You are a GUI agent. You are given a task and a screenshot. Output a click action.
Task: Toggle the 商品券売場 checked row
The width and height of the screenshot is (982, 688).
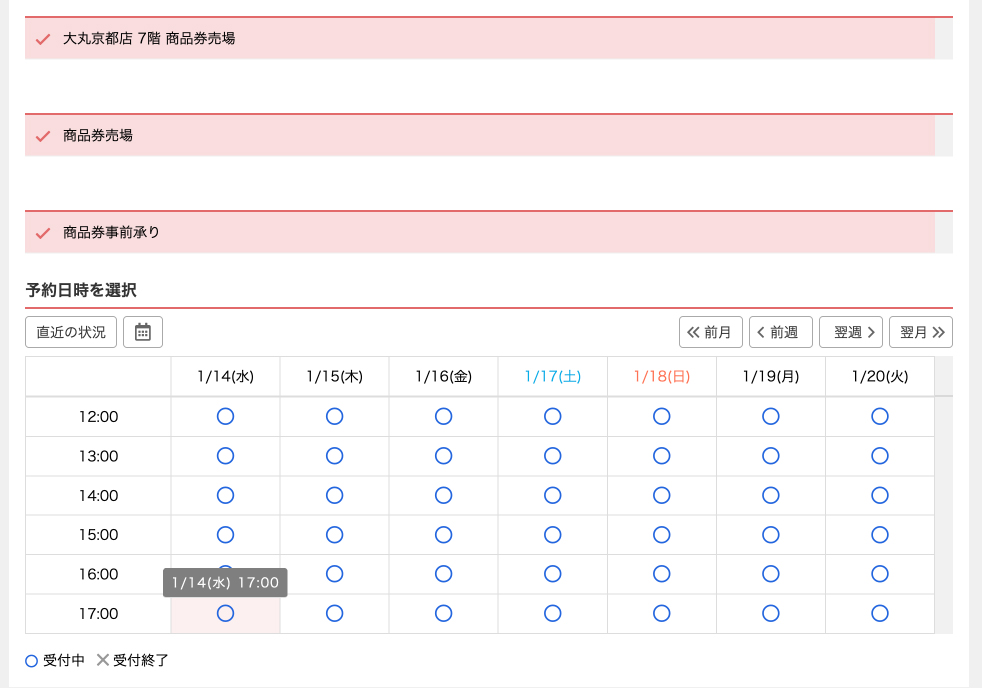[x=480, y=136]
